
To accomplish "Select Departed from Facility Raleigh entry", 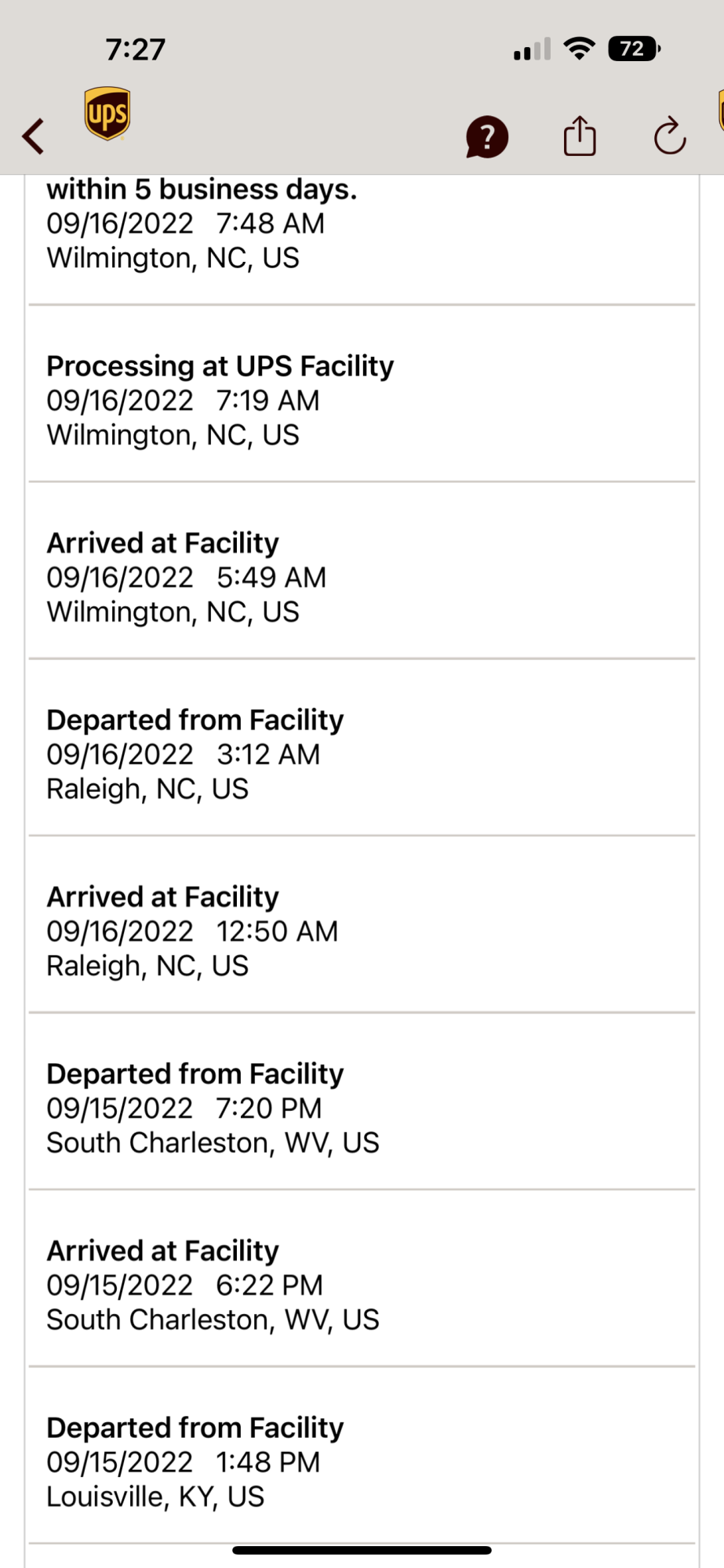I will 362,754.
